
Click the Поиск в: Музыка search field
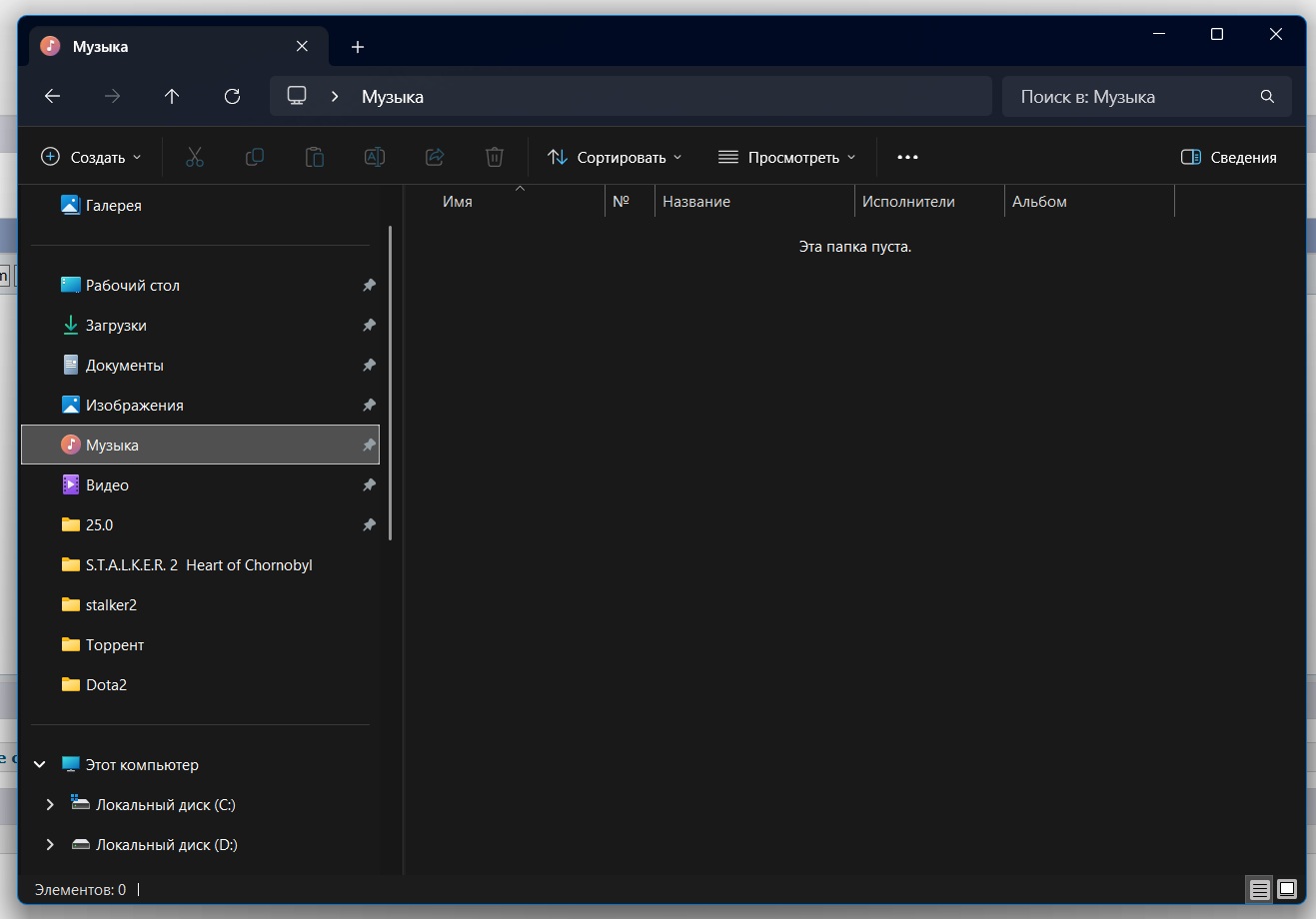(x=1146, y=97)
